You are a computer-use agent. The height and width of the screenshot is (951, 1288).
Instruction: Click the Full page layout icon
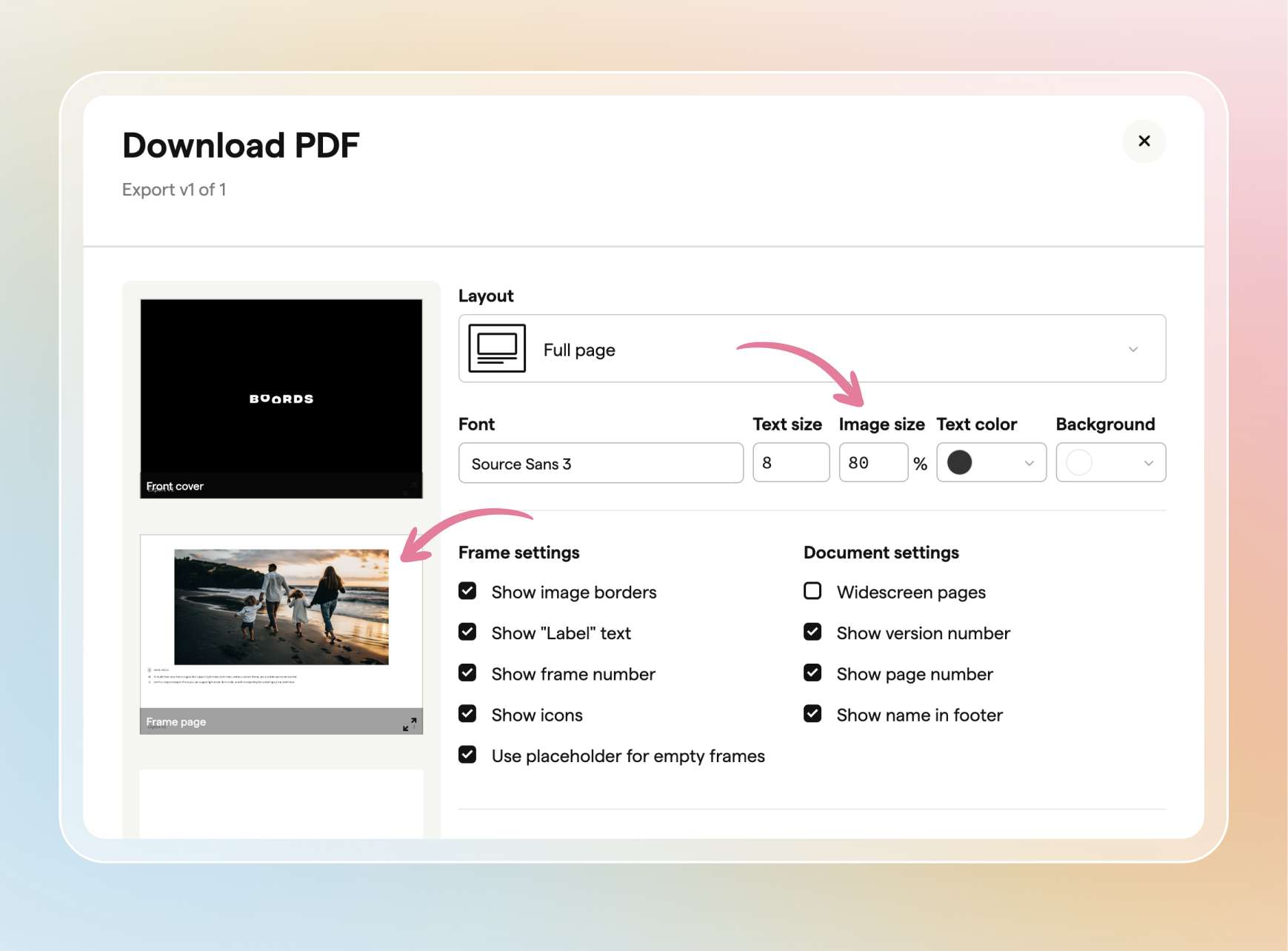click(x=497, y=348)
